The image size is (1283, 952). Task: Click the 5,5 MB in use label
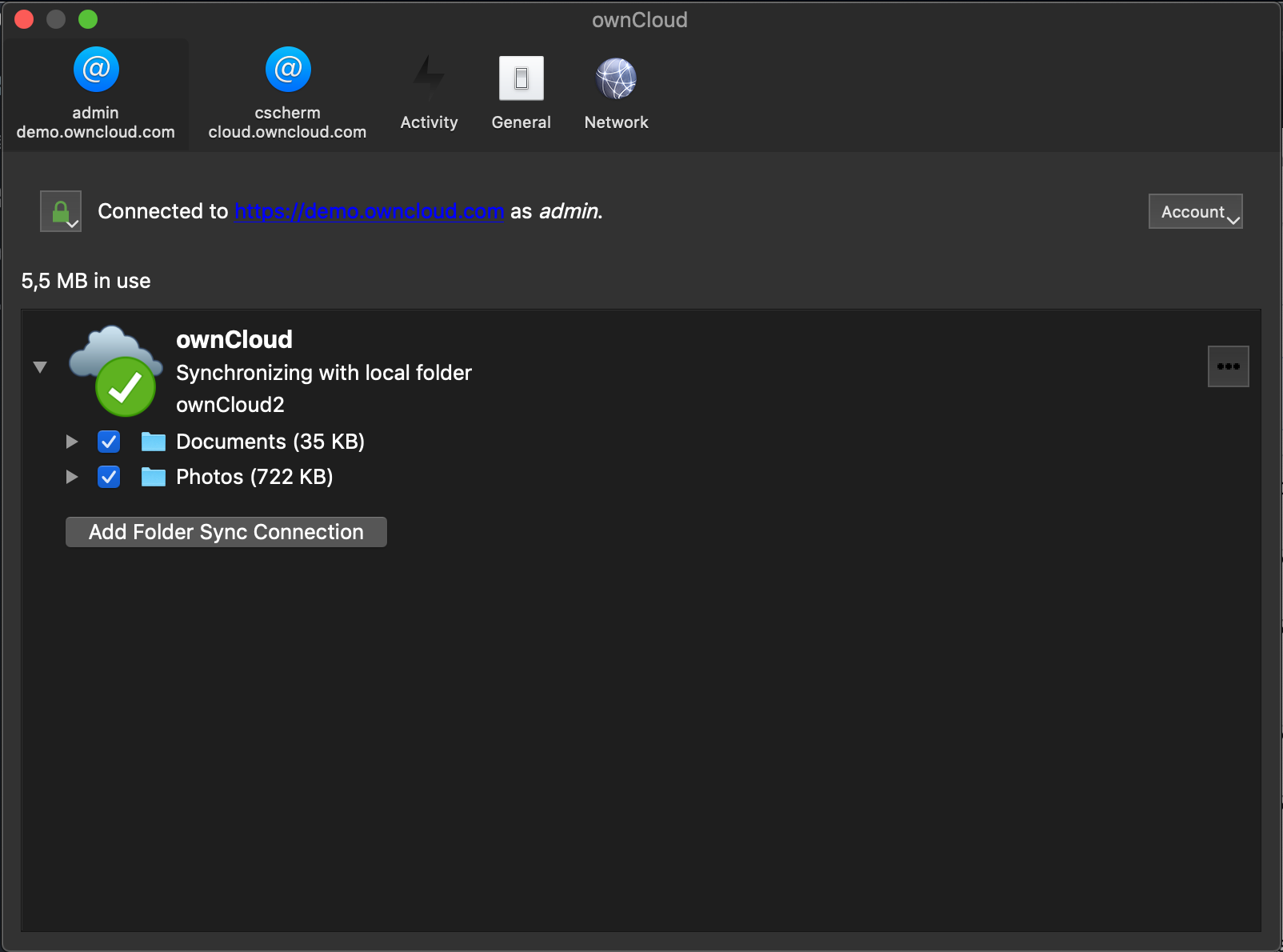(x=86, y=281)
